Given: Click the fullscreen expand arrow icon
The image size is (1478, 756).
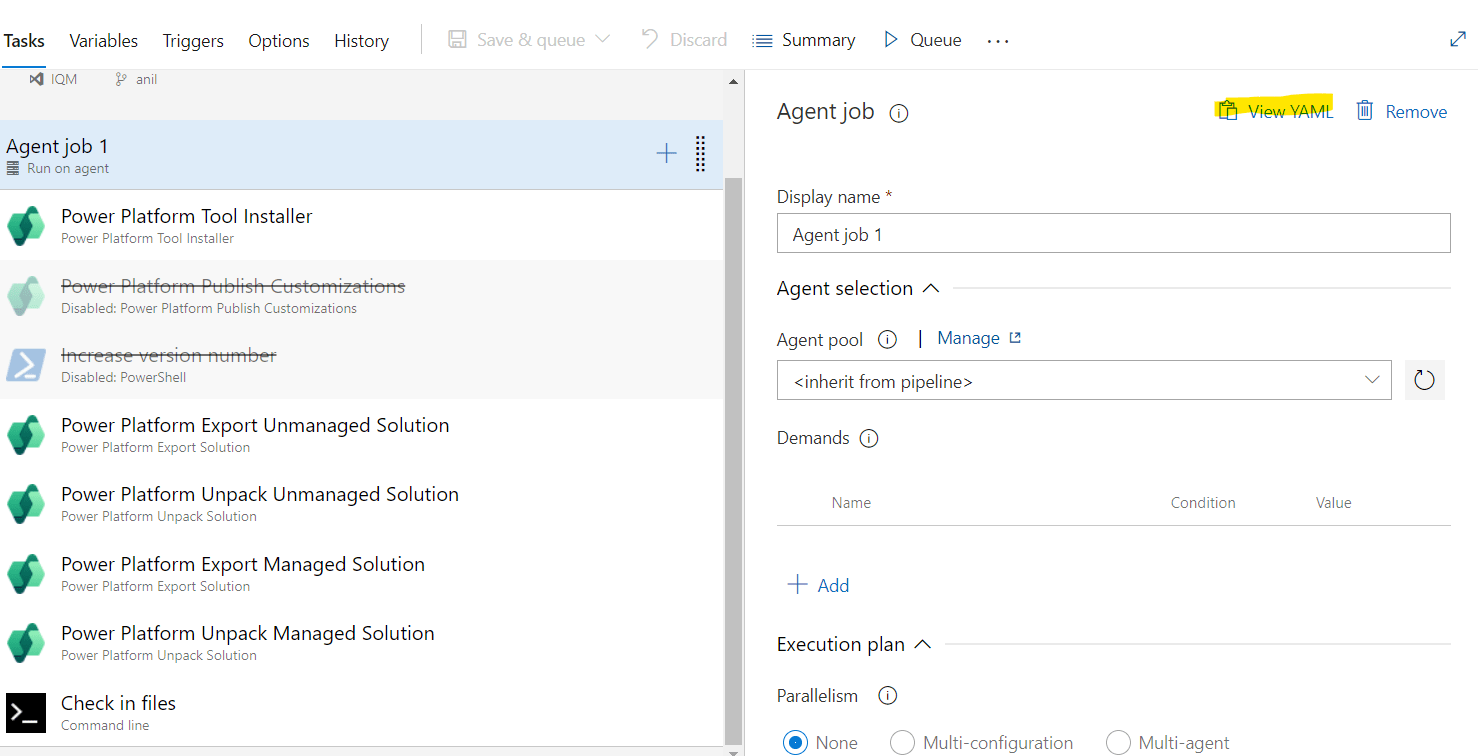Looking at the screenshot, I should coord(1458,39).
